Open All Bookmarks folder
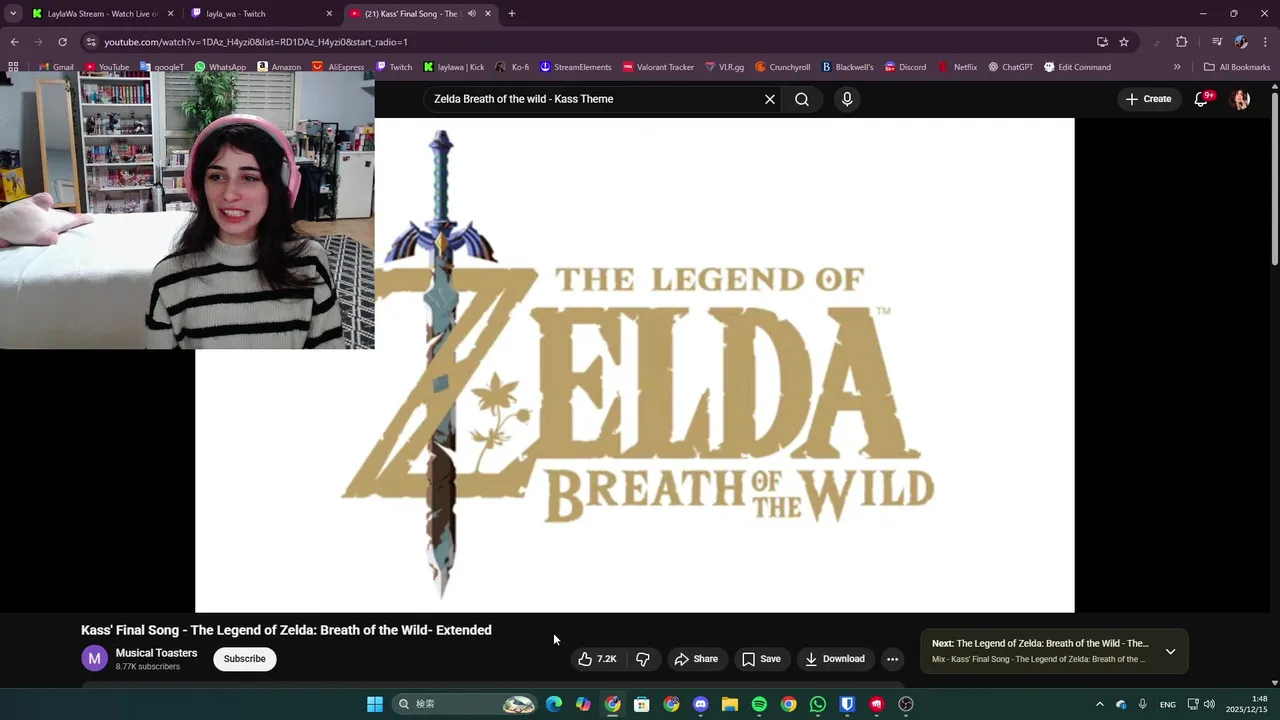Screen dimensions: 1280x720 tap(1237, 67)
